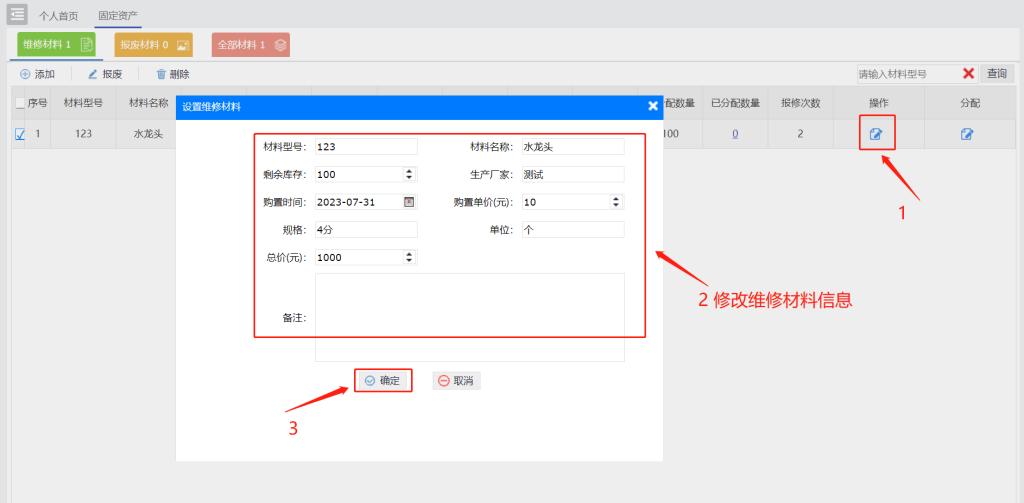Uncheck the row 1 checkbox

(x=20, y=134)
